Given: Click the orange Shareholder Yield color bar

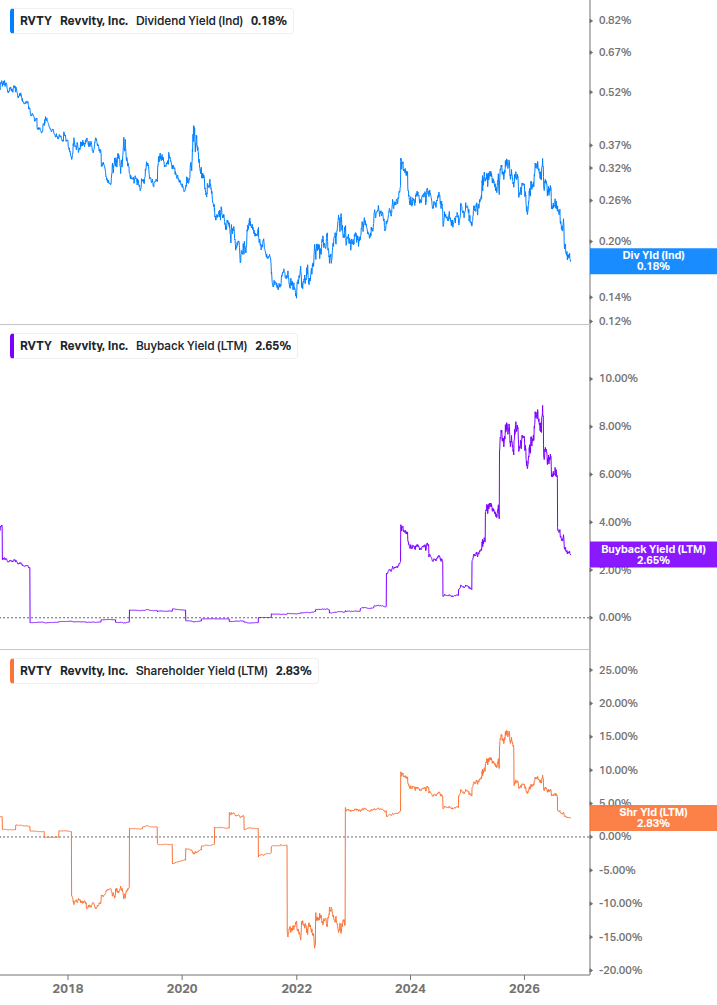Looking at the screenshot, I should pos(12,670).
